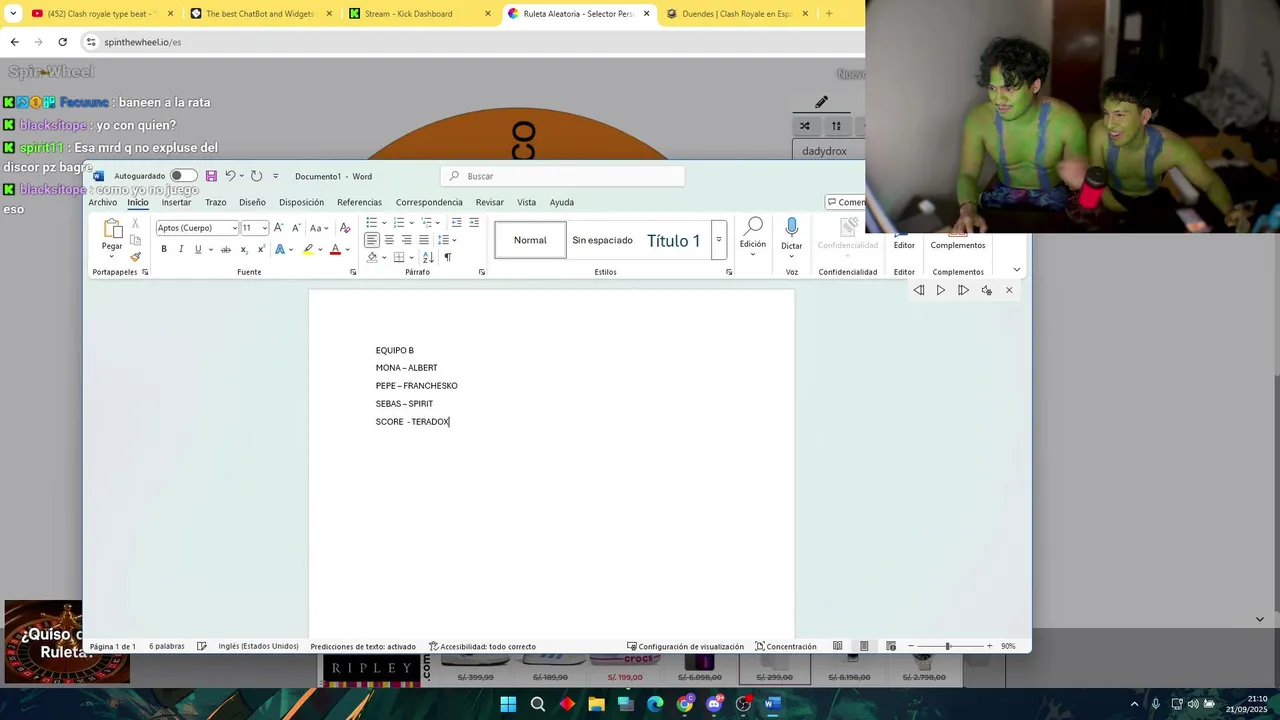Screen dimensions: 1280x720
Task: Click the Undo arrow in Word
Action: [230, 176]
